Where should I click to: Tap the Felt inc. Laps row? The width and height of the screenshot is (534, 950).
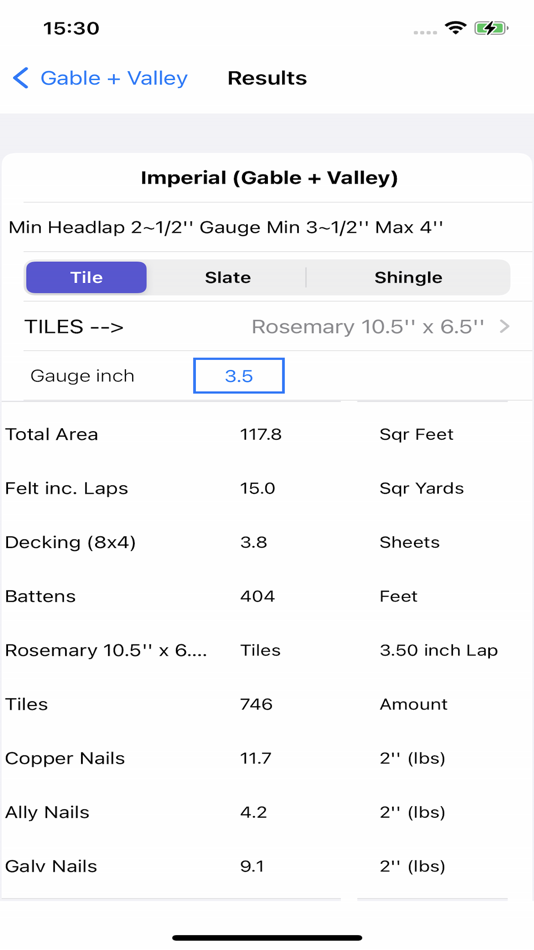pyautogui.click(x=267, y=488)
